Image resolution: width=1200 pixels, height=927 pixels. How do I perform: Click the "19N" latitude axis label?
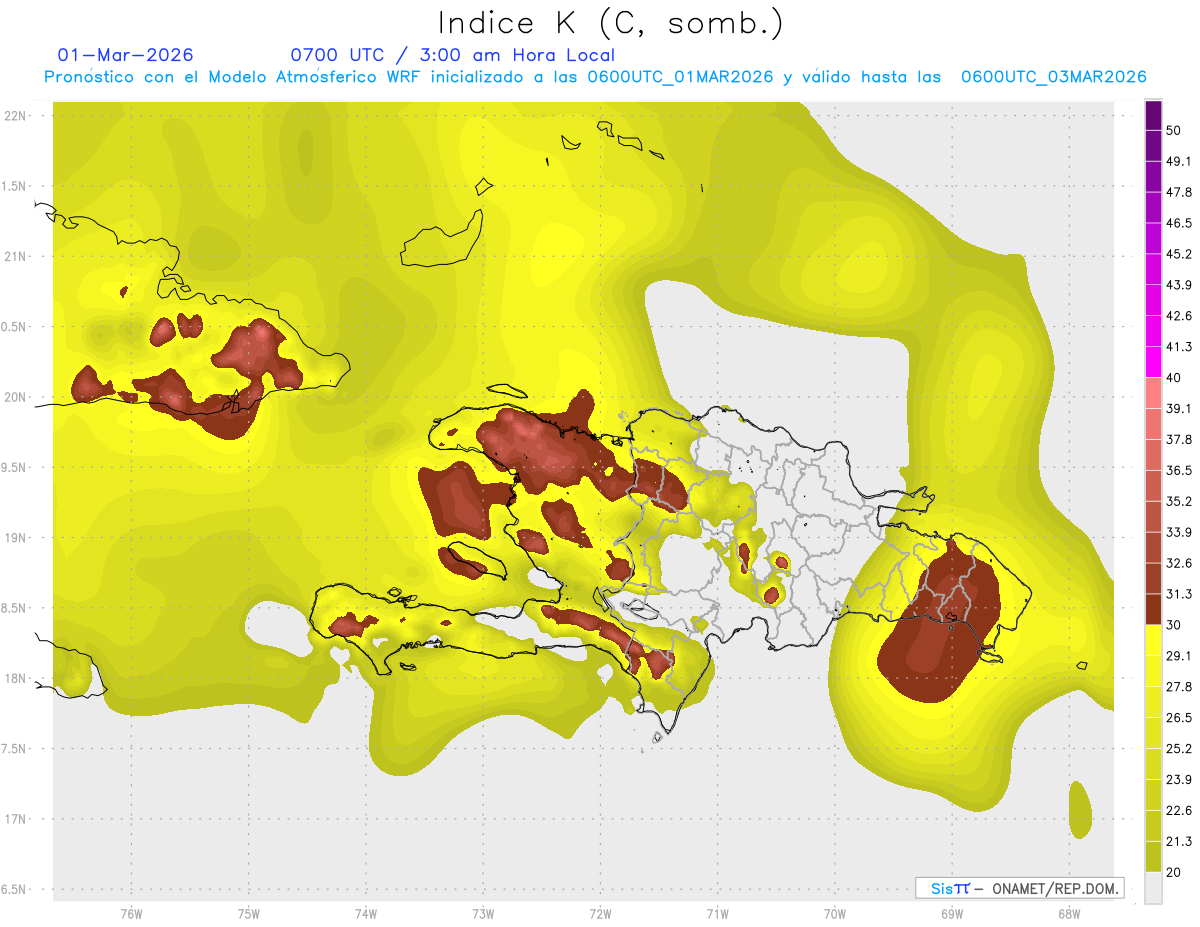point(14,538)
